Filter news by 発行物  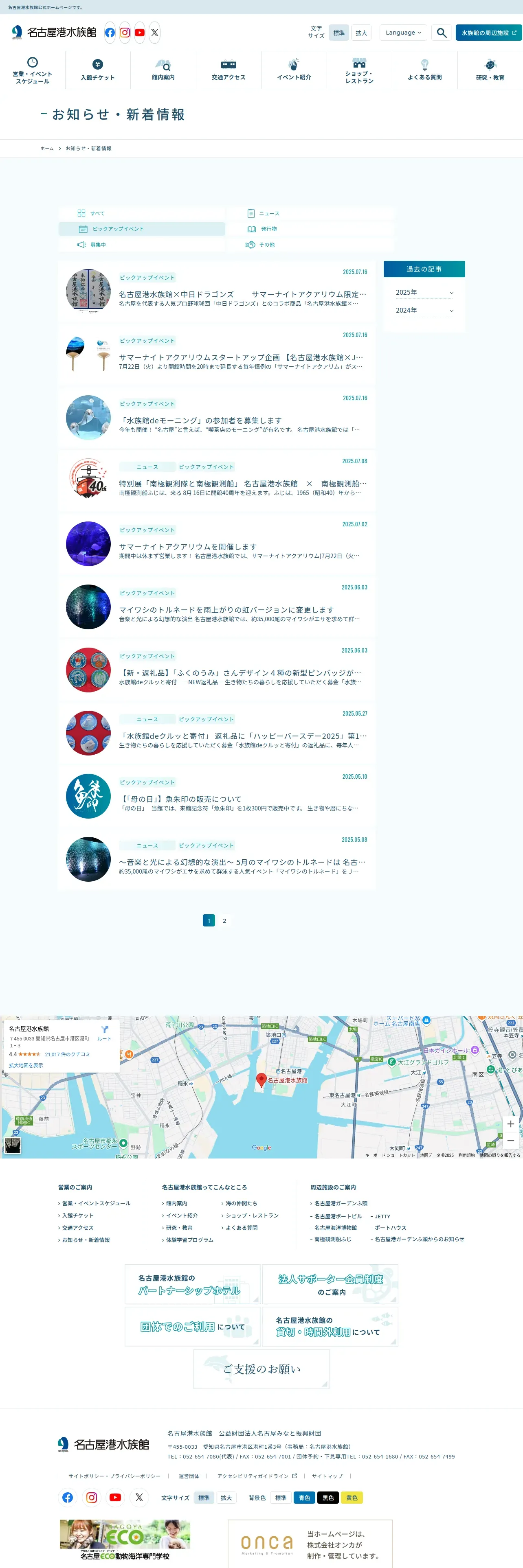[x=311, y=229]
